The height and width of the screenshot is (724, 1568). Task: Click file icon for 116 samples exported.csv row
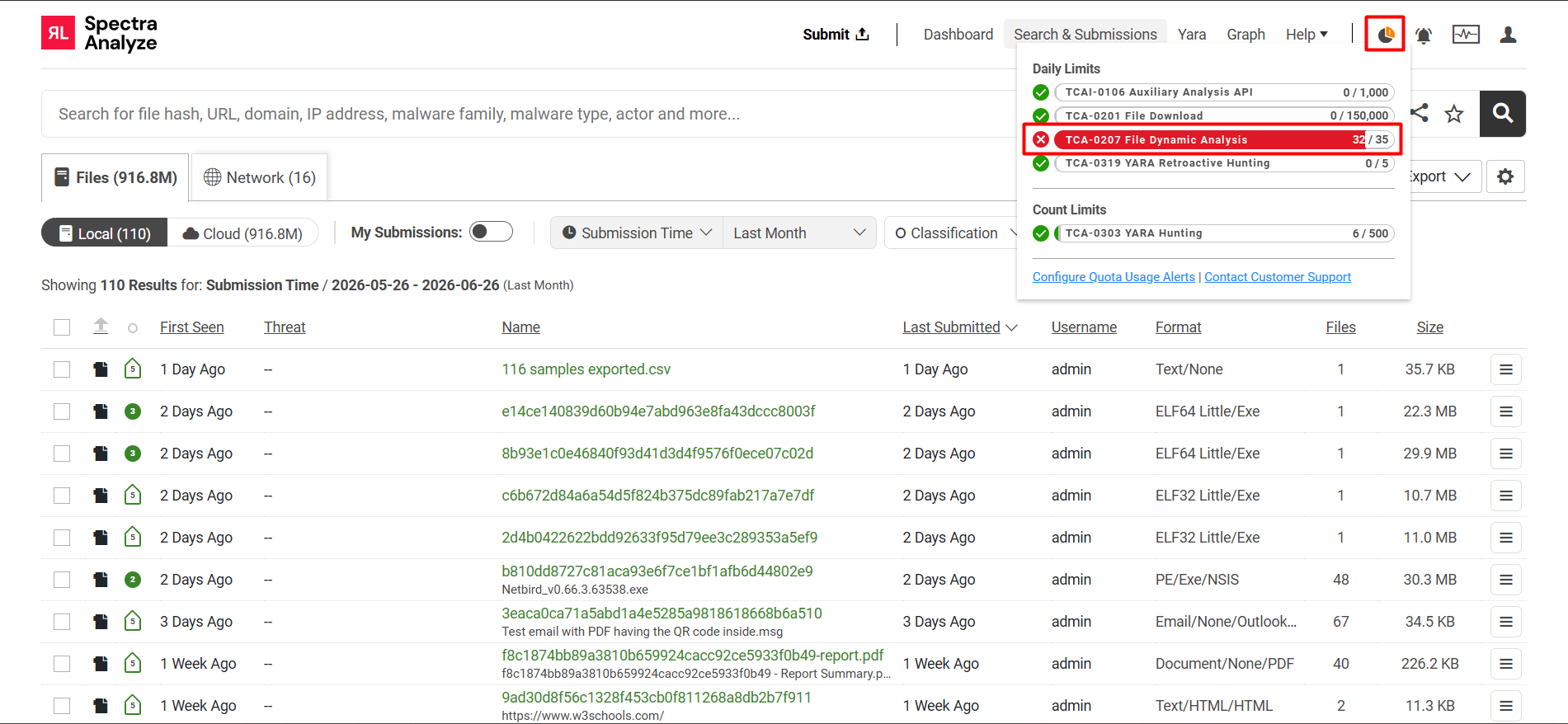click(x=101, y=369)
